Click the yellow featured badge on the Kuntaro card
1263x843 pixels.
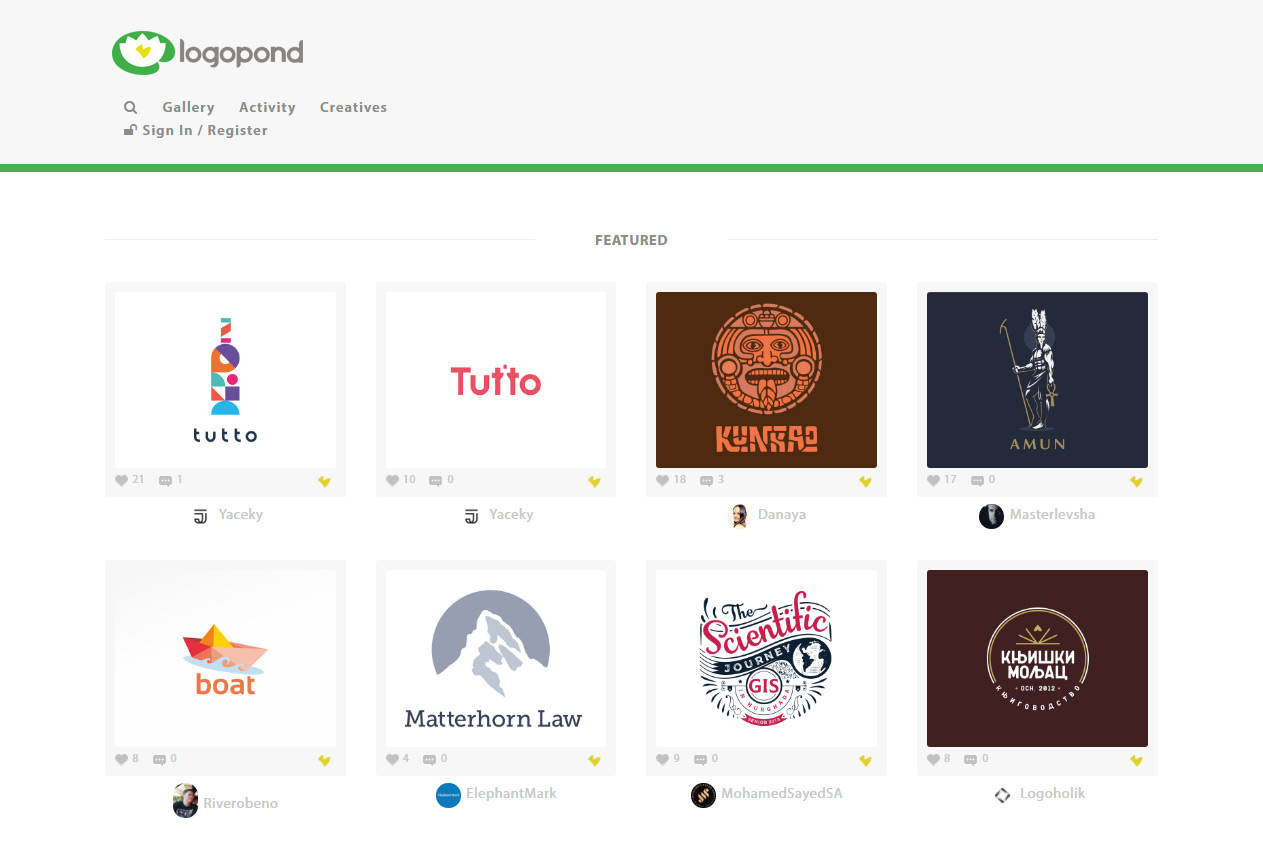[865, 481]
